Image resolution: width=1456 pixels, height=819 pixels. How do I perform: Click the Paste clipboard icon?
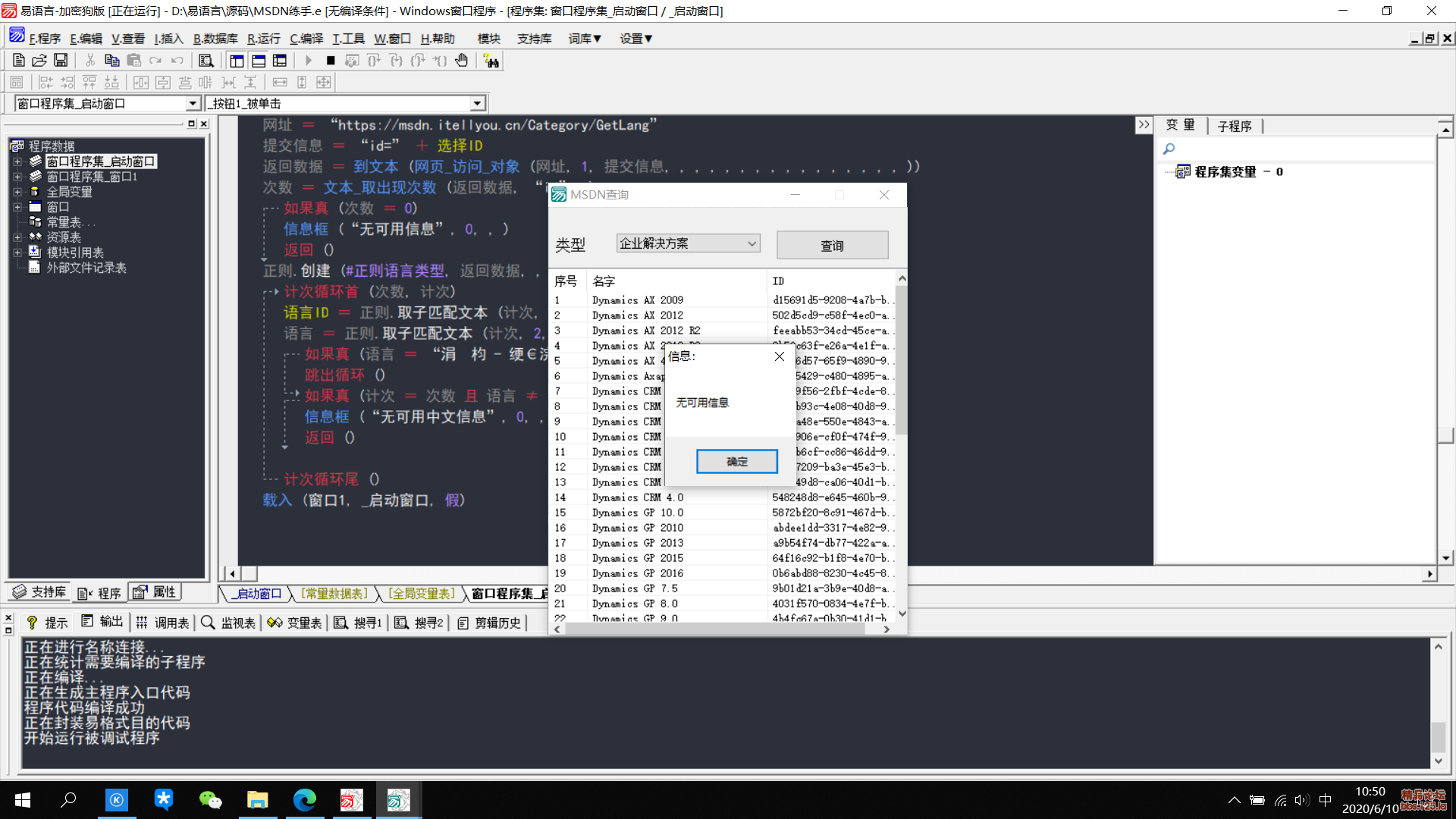click(134, 61)
